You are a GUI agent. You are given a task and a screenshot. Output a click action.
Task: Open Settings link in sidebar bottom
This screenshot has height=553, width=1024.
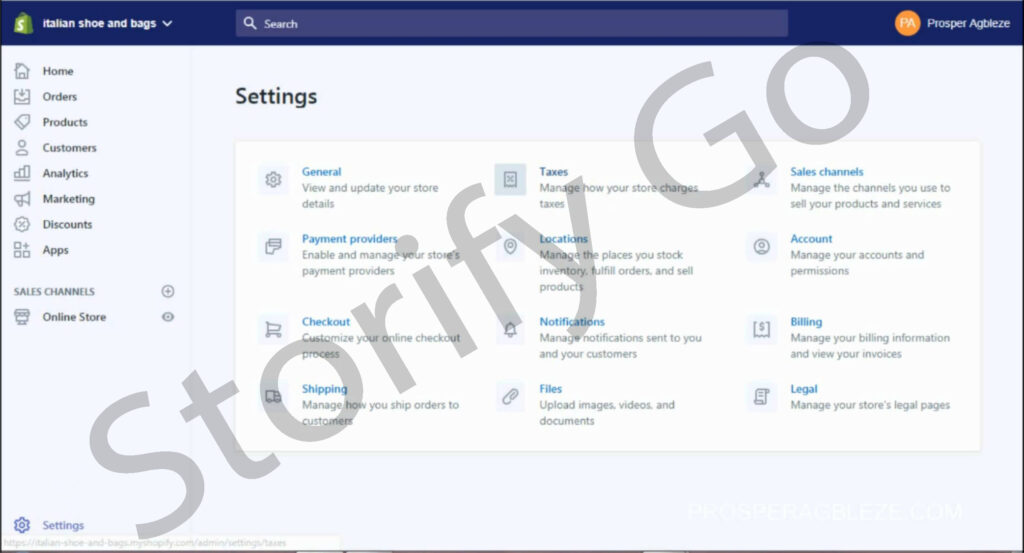click(63, 525)
